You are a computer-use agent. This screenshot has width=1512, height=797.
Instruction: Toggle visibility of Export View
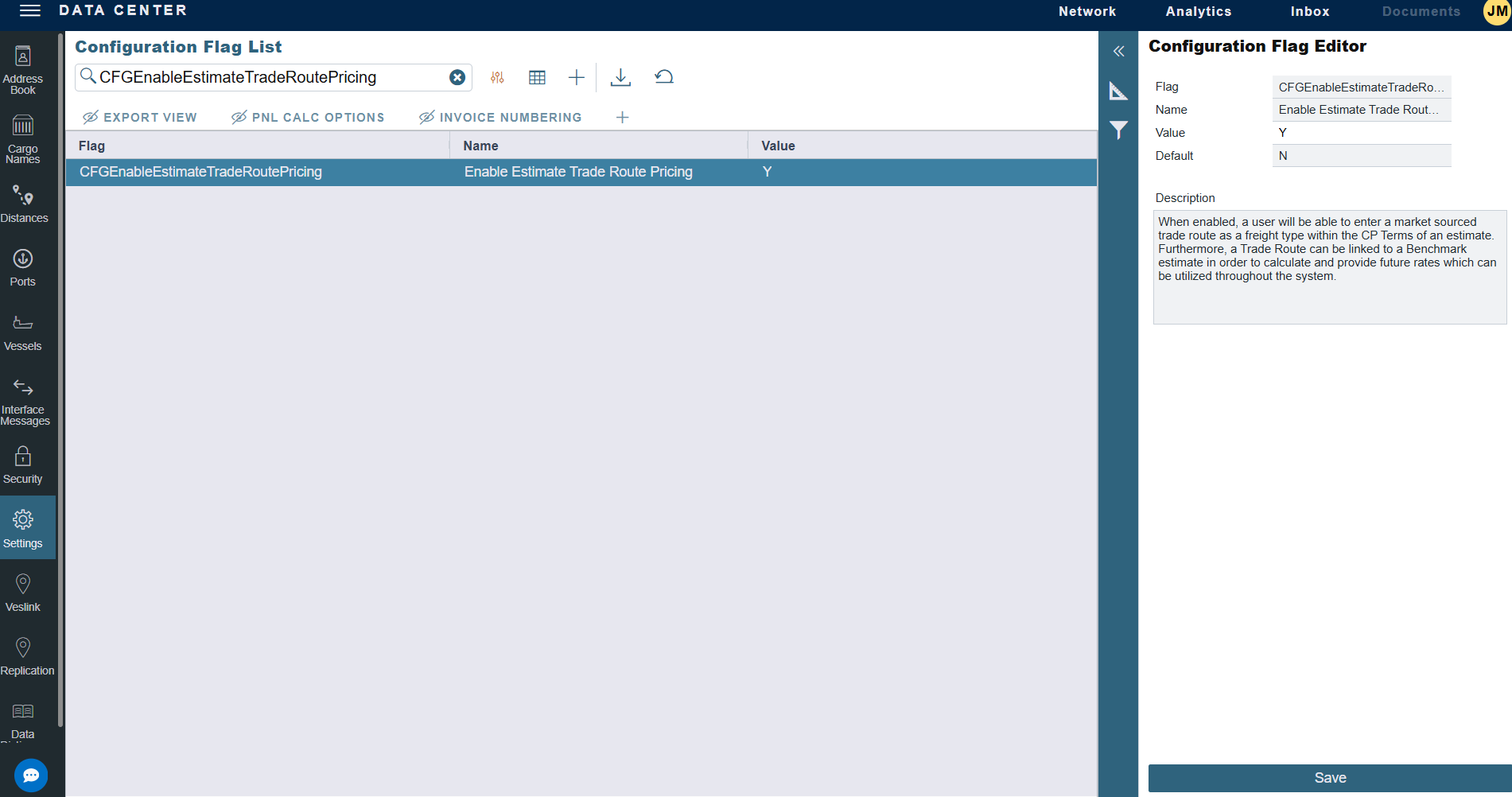coord(91,118)
